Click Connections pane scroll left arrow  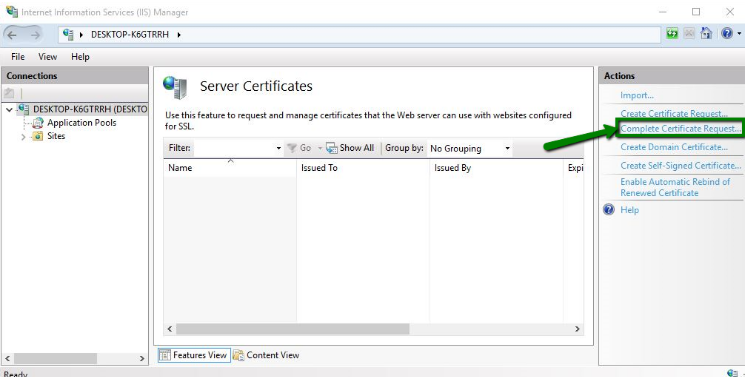[8, 358]
